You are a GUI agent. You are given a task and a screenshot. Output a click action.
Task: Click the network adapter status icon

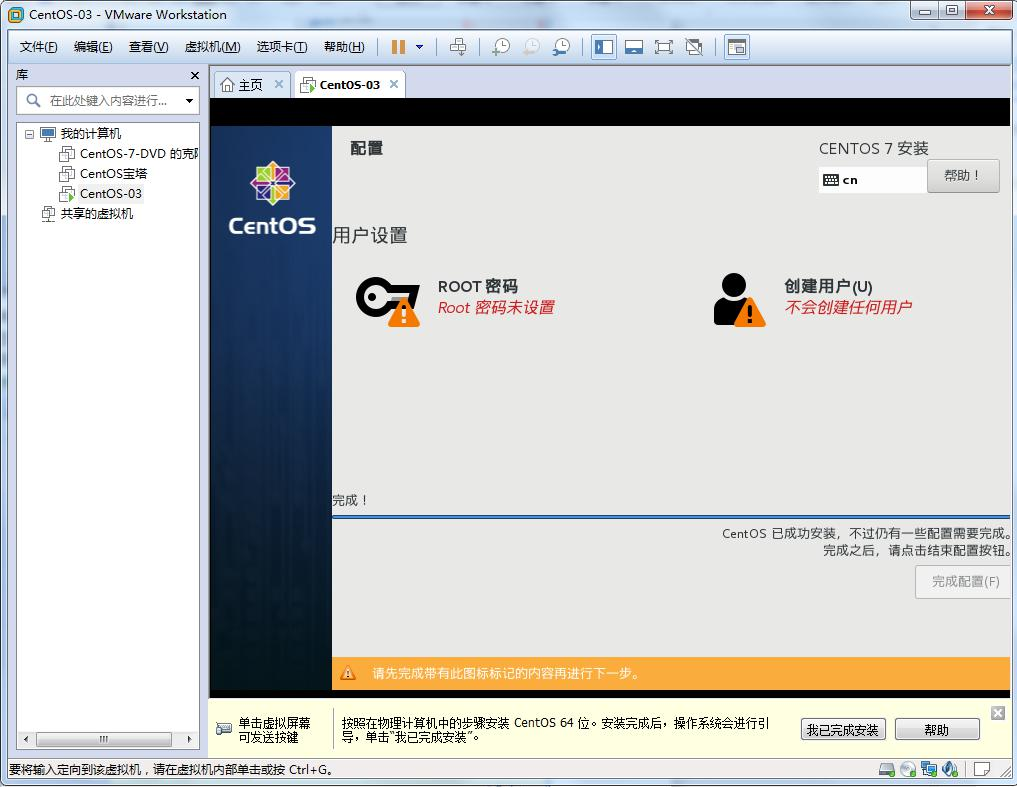tap(929, 769)
